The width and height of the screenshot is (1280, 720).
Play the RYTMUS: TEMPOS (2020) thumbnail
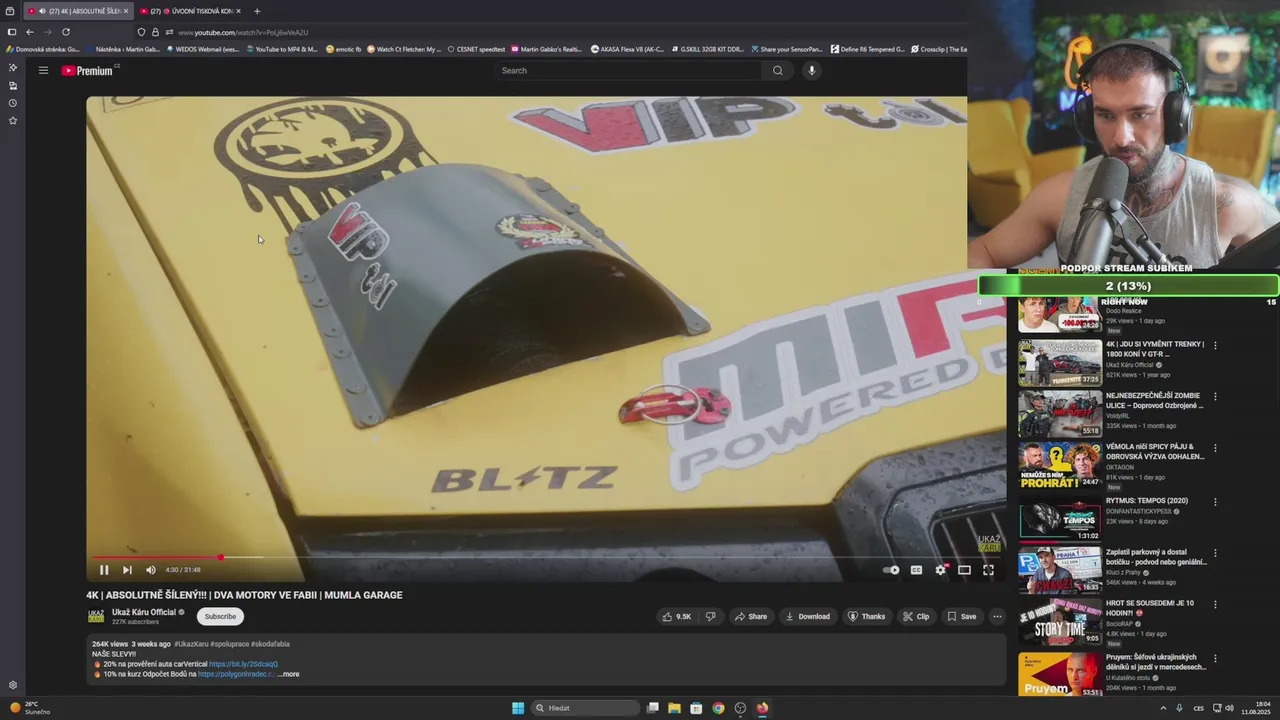pyautogui.click(x=1060, y=519)
